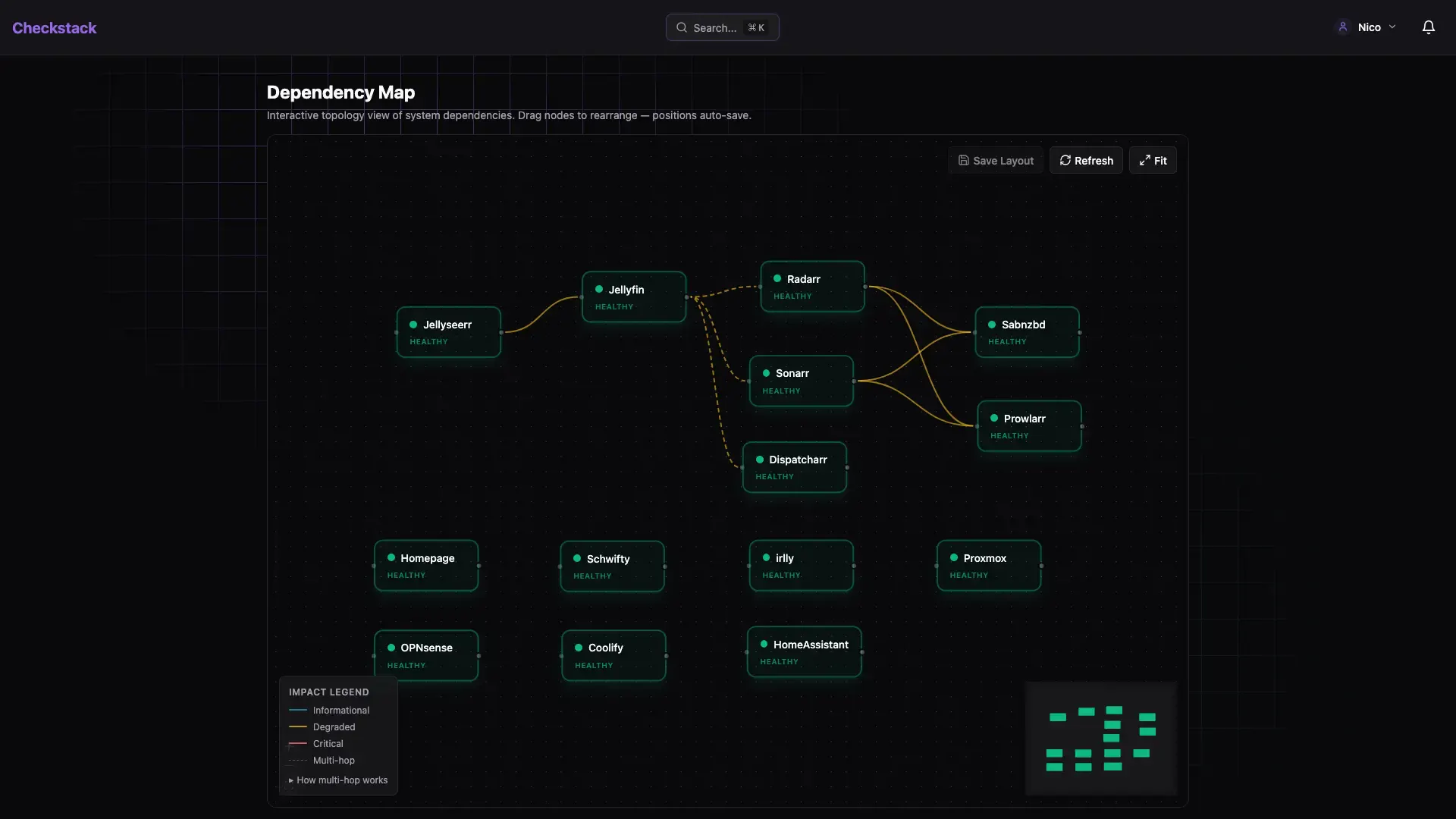The width and height of the screenshot is (1456, 819).
Task: Click the OPNsense node
Action: (426, 655)
